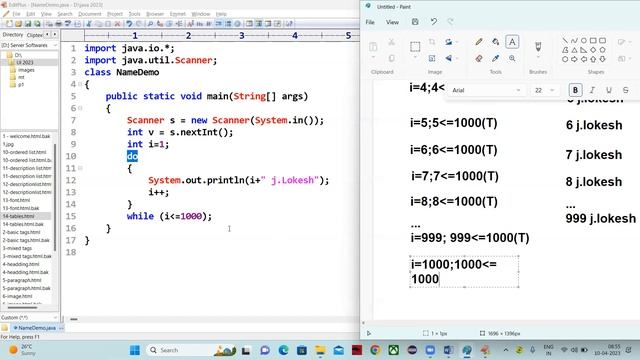
Task: Toggle Bold formatting in Paint text toolbar
Action: click(x=575, y=90)
